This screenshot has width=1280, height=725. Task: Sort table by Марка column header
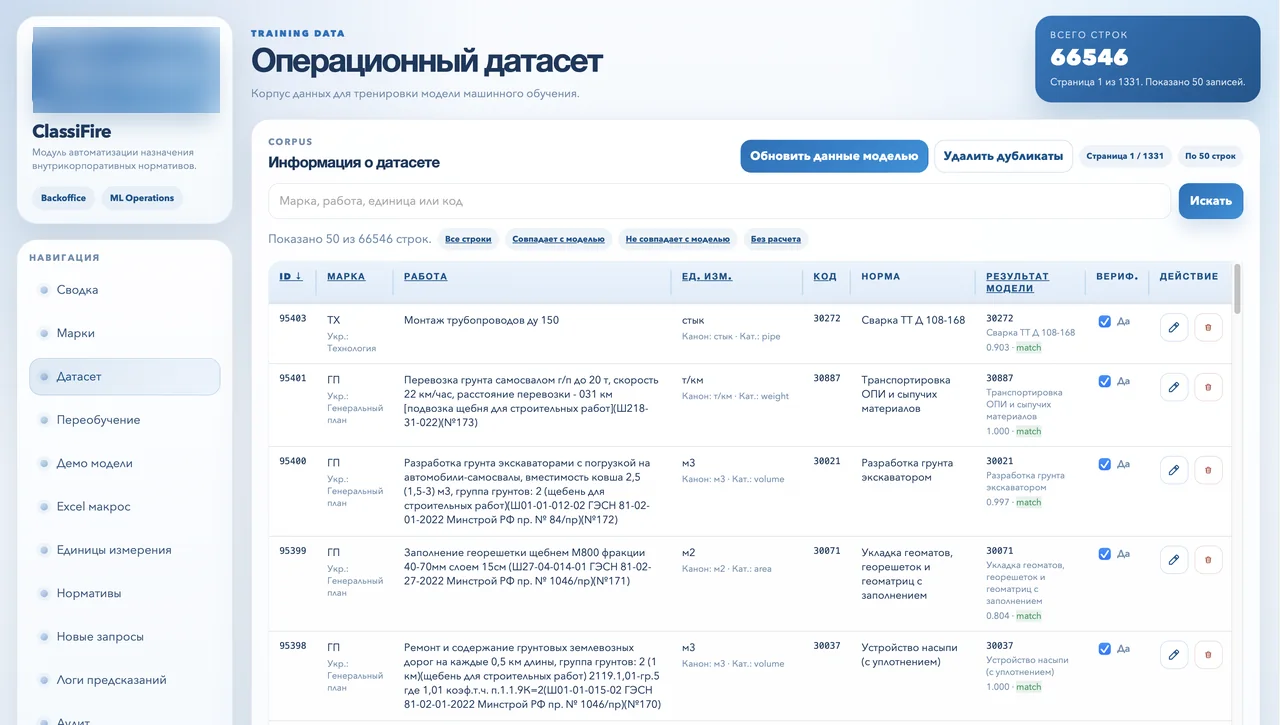coord(346,277)
